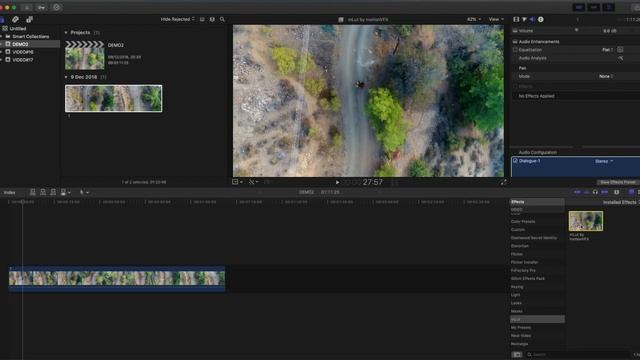Append clip to storyline icon
This screenshot has height=360, width=640.
tap(53, 192)
